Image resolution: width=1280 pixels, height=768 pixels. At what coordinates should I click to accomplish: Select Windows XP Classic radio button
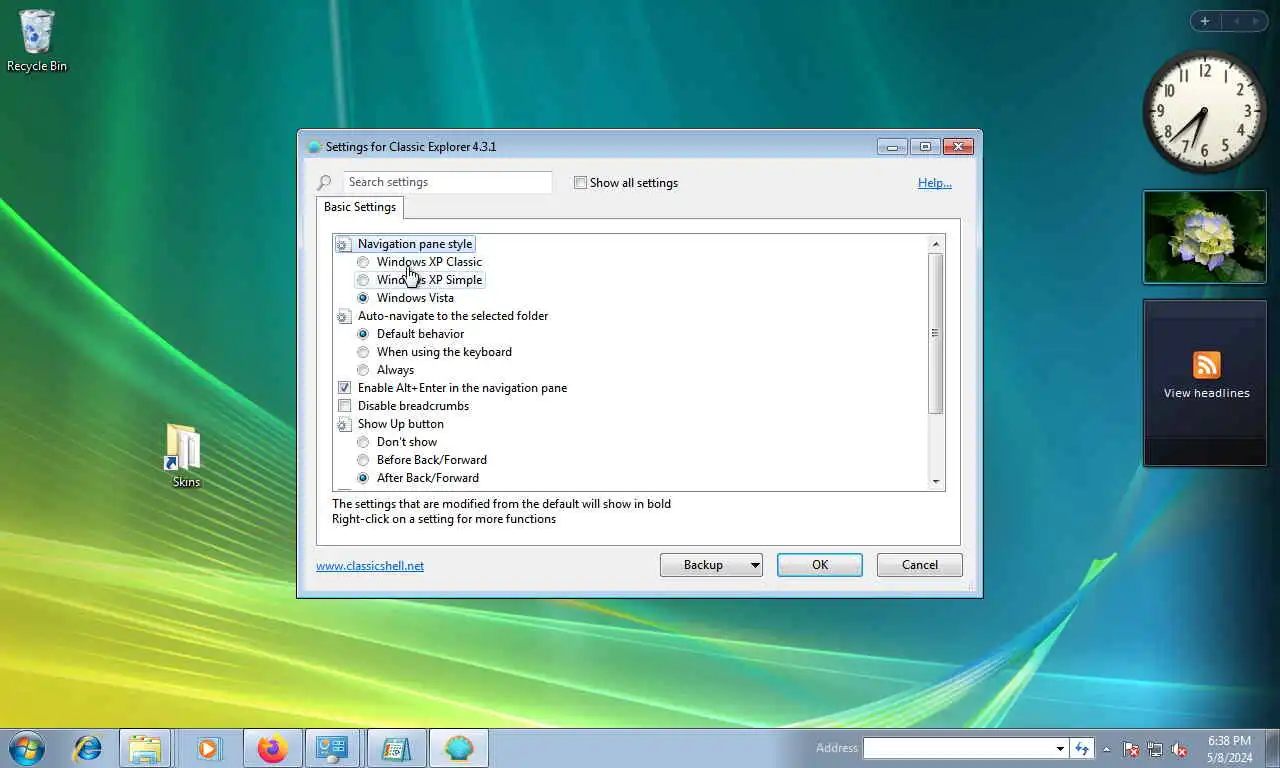click(363, 262)
